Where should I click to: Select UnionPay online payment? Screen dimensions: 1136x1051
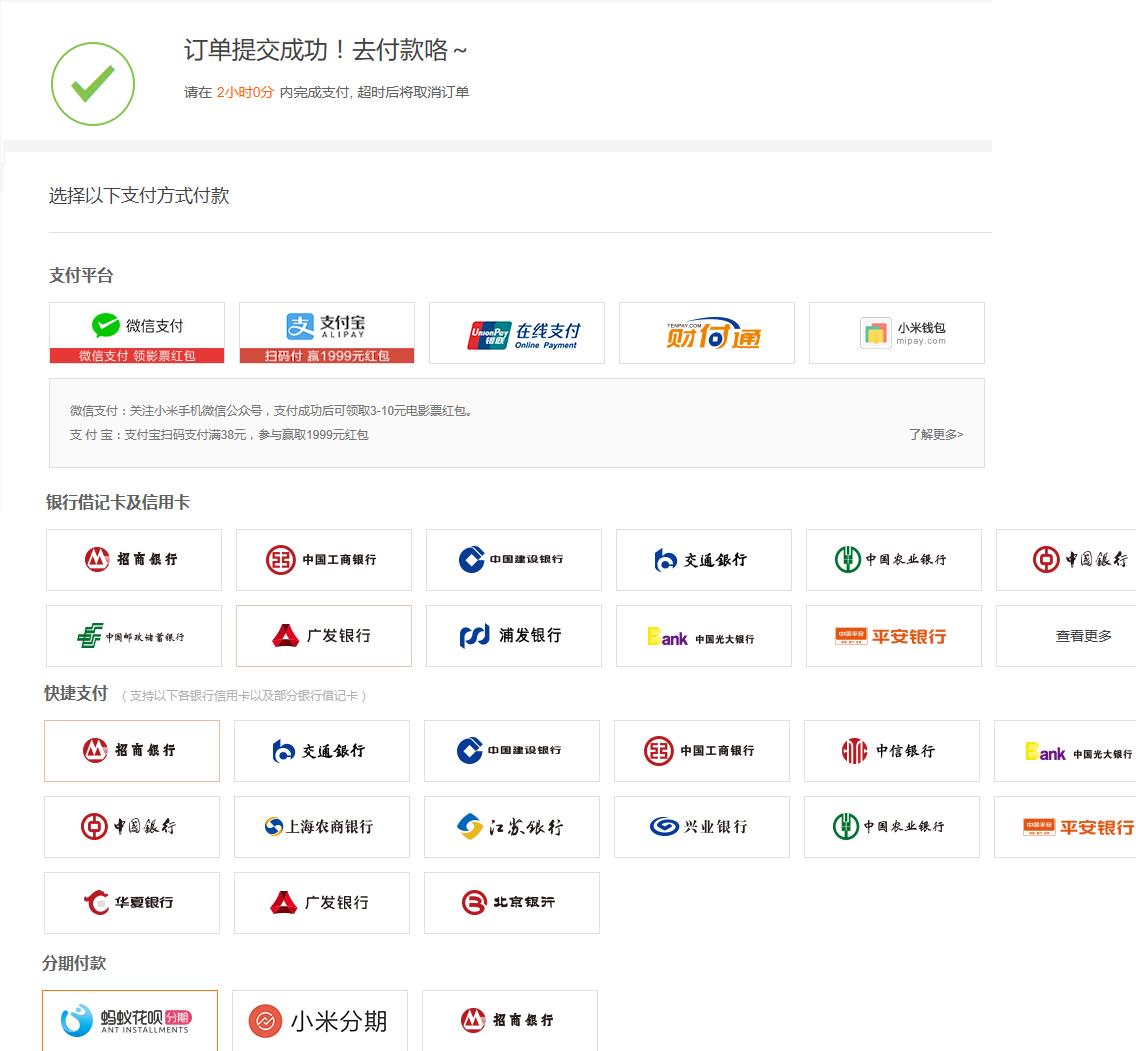(x=516, y=333)
